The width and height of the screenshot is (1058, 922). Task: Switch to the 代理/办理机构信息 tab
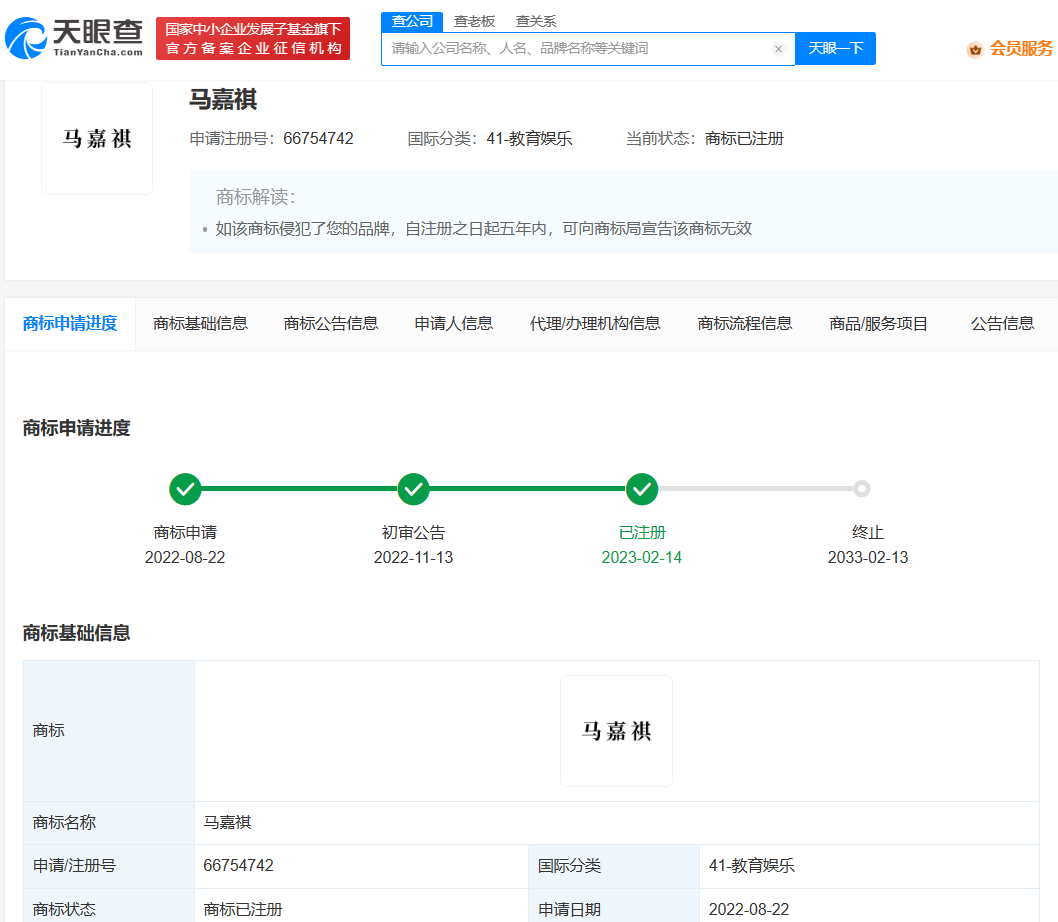click(595, 323)
